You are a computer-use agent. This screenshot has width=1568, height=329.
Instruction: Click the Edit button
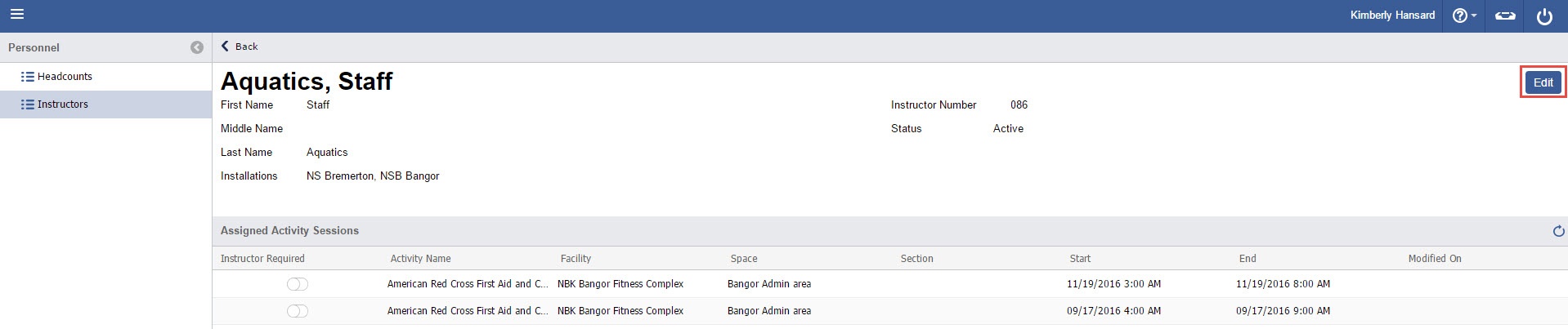[x=1543, y=82]
